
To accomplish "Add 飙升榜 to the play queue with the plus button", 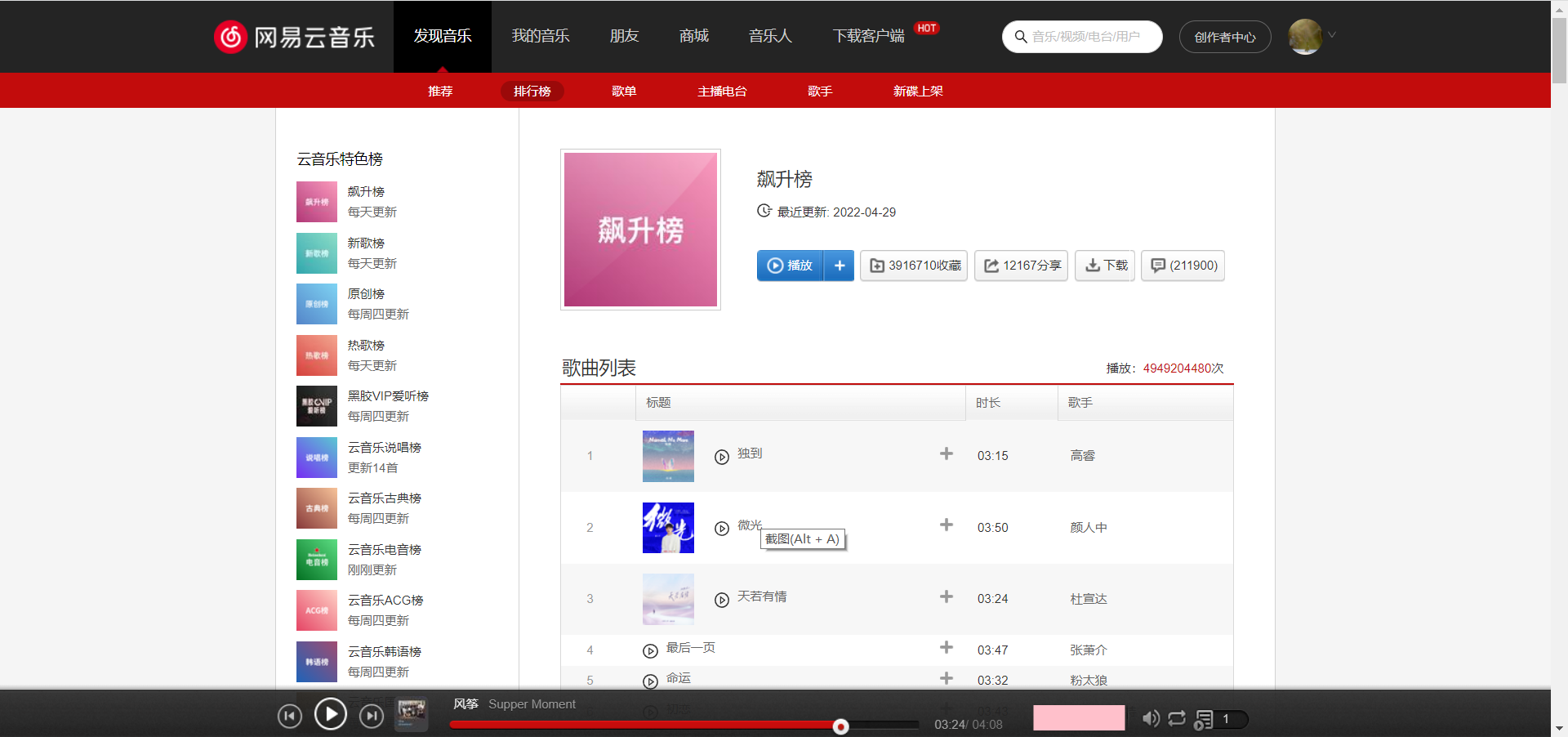I will click(x=839, y=266).
